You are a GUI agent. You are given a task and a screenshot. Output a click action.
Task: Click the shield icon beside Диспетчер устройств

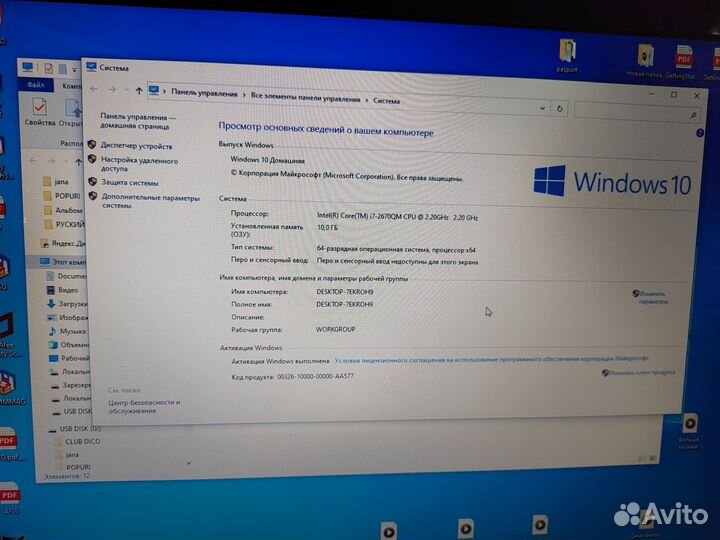click(x=92, y=145)
